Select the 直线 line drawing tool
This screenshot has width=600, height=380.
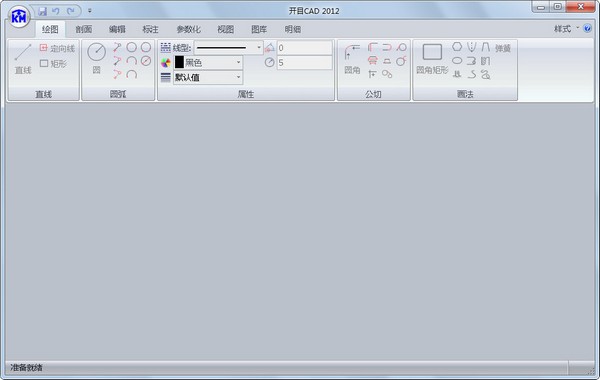23,59
